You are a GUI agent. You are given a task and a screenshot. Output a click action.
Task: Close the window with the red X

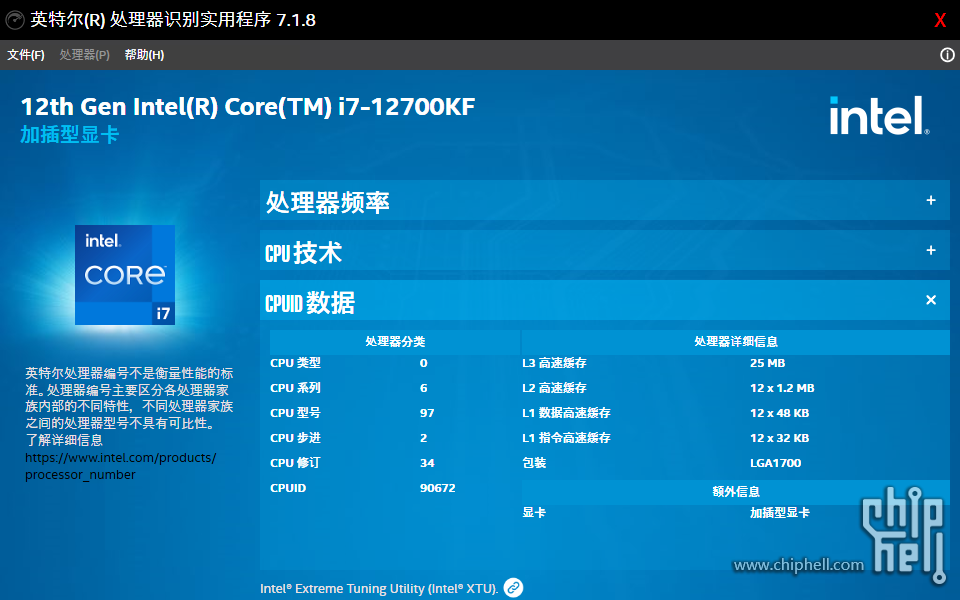pyautogui.click(x=940, y=20)
